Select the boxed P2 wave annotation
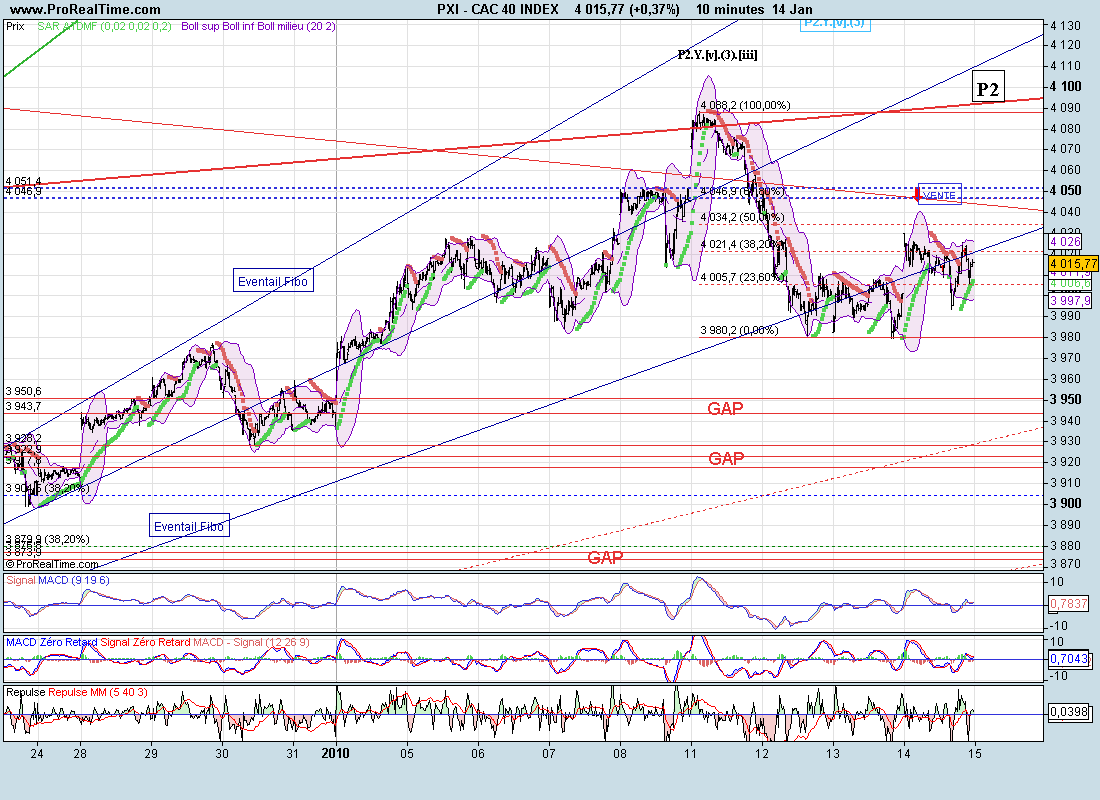 pos(988,88)
